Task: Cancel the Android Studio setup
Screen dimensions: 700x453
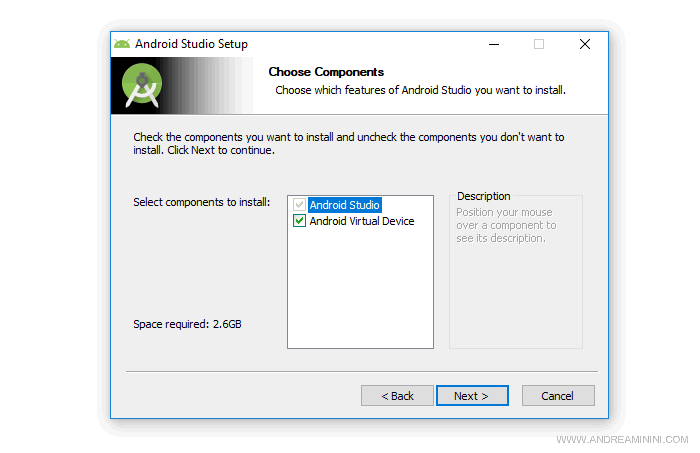Action: click(x=558, y=396)
